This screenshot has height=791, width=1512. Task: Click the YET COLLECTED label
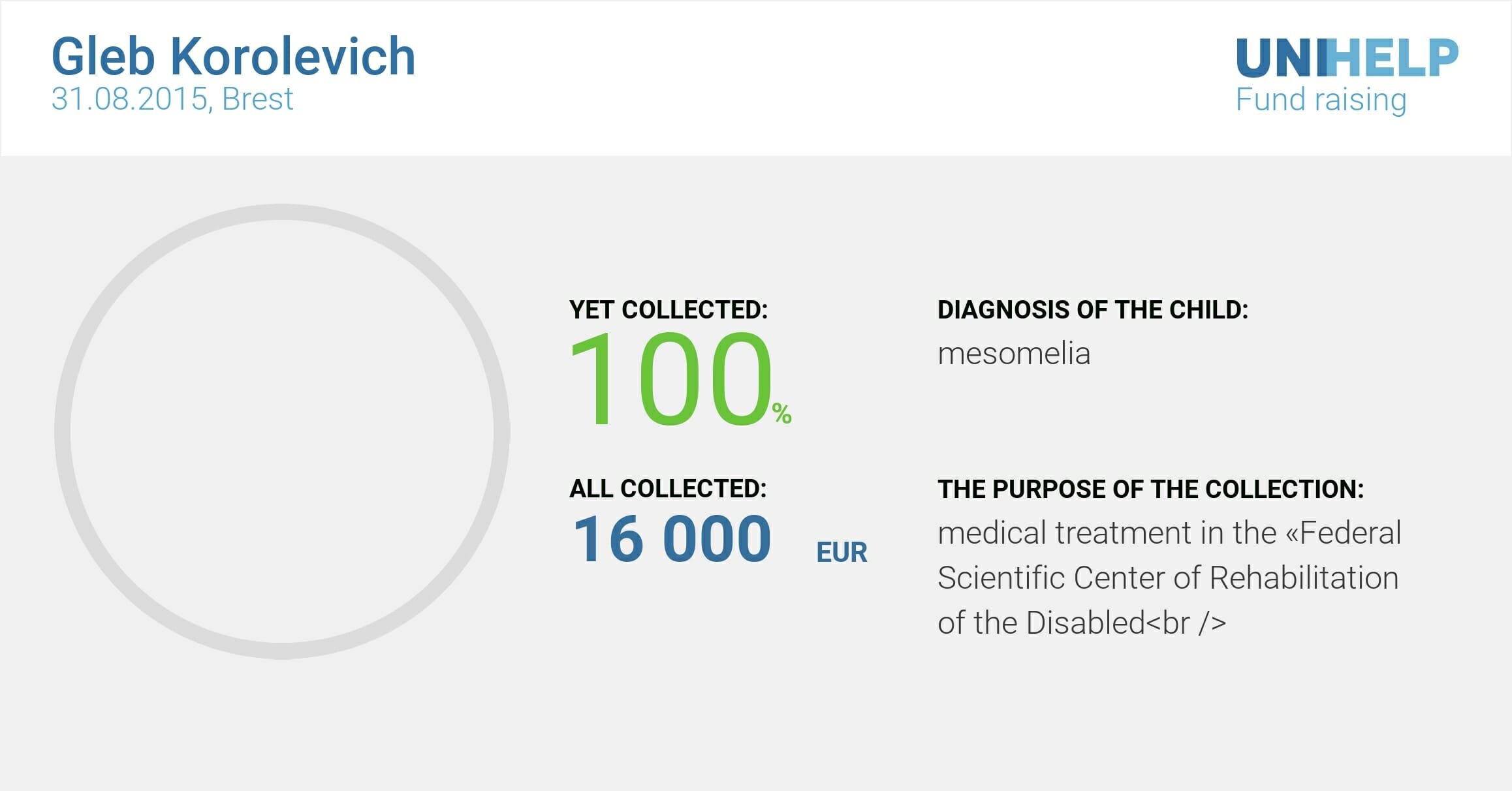669,310
